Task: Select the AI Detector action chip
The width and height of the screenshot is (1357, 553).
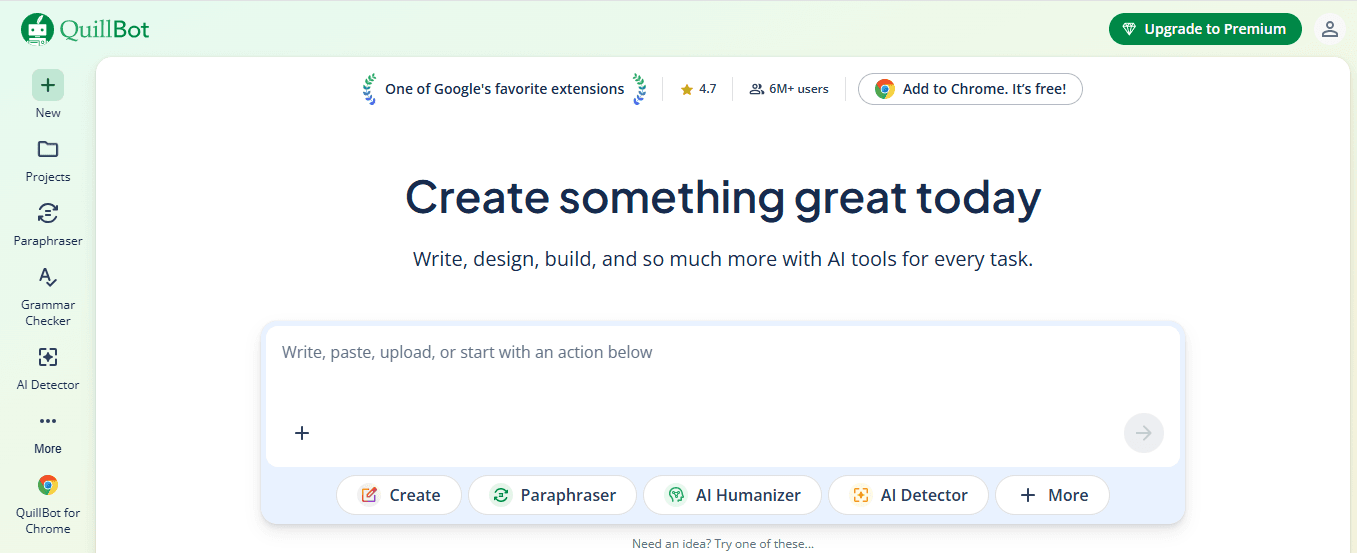Action: tap(908, 495)
